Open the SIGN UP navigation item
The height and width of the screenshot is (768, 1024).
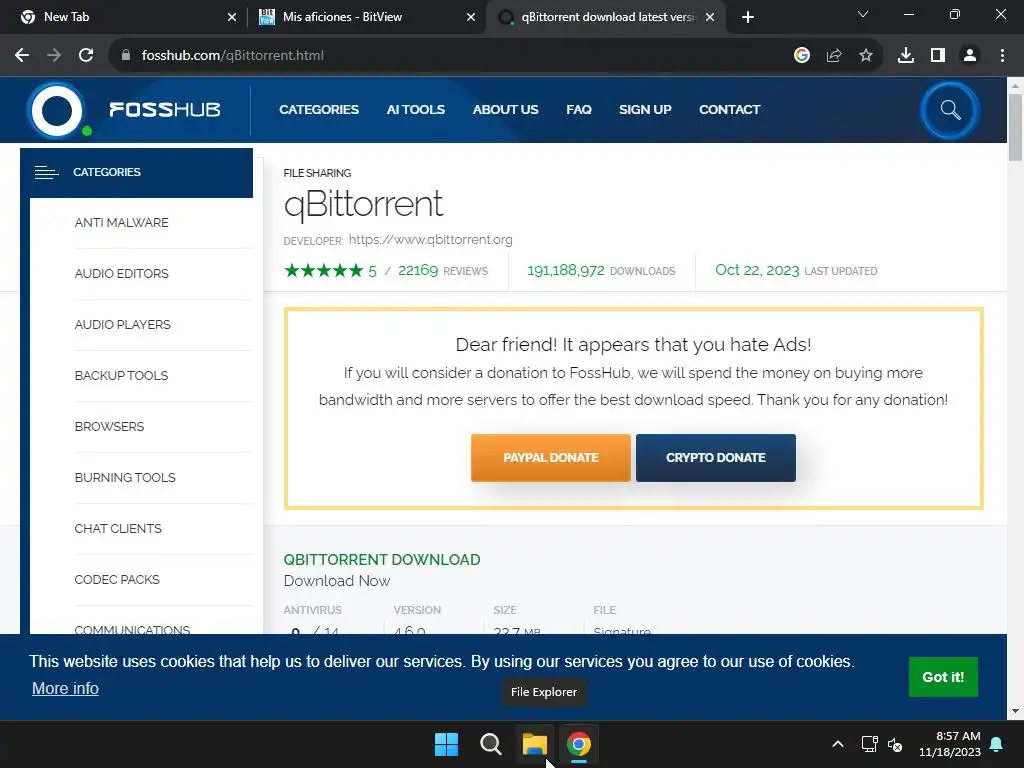(x=645, y=110)
